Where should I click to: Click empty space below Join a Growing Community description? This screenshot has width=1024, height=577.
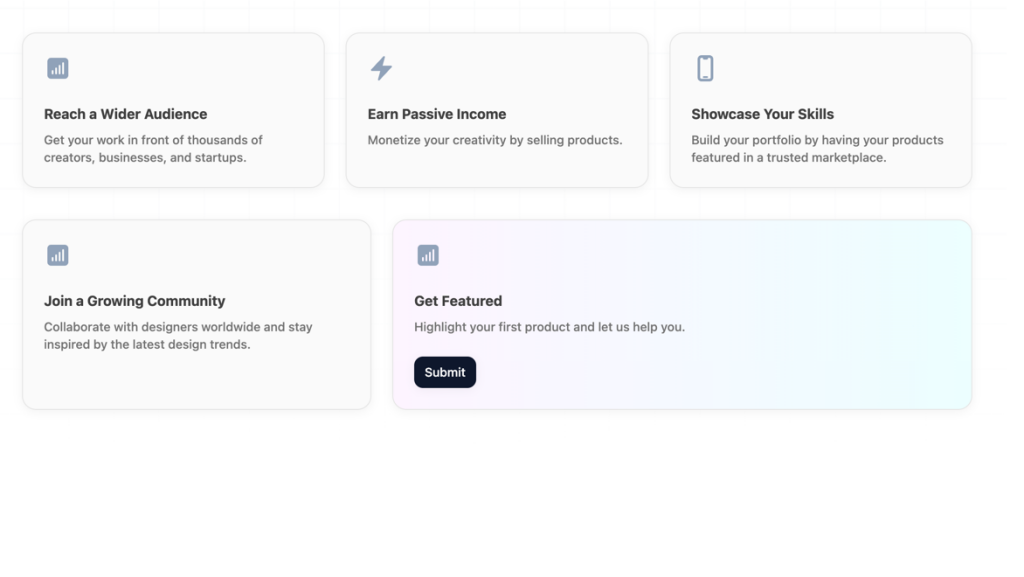click(196, 380)
